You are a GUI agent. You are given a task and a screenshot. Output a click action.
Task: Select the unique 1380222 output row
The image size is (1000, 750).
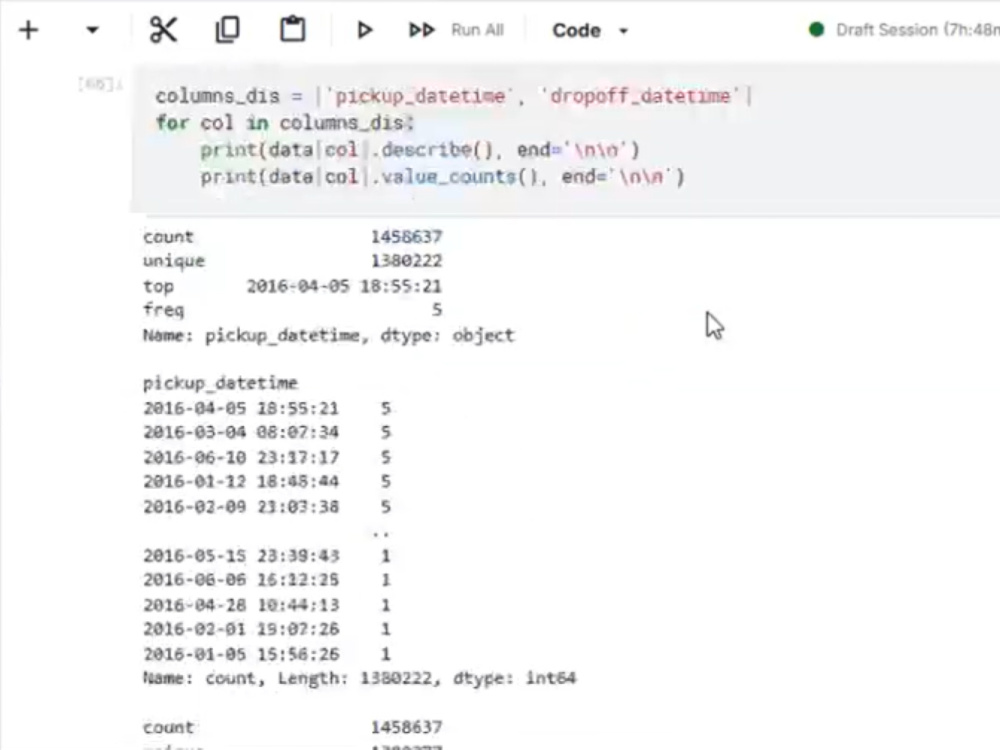tap(293, 261)
